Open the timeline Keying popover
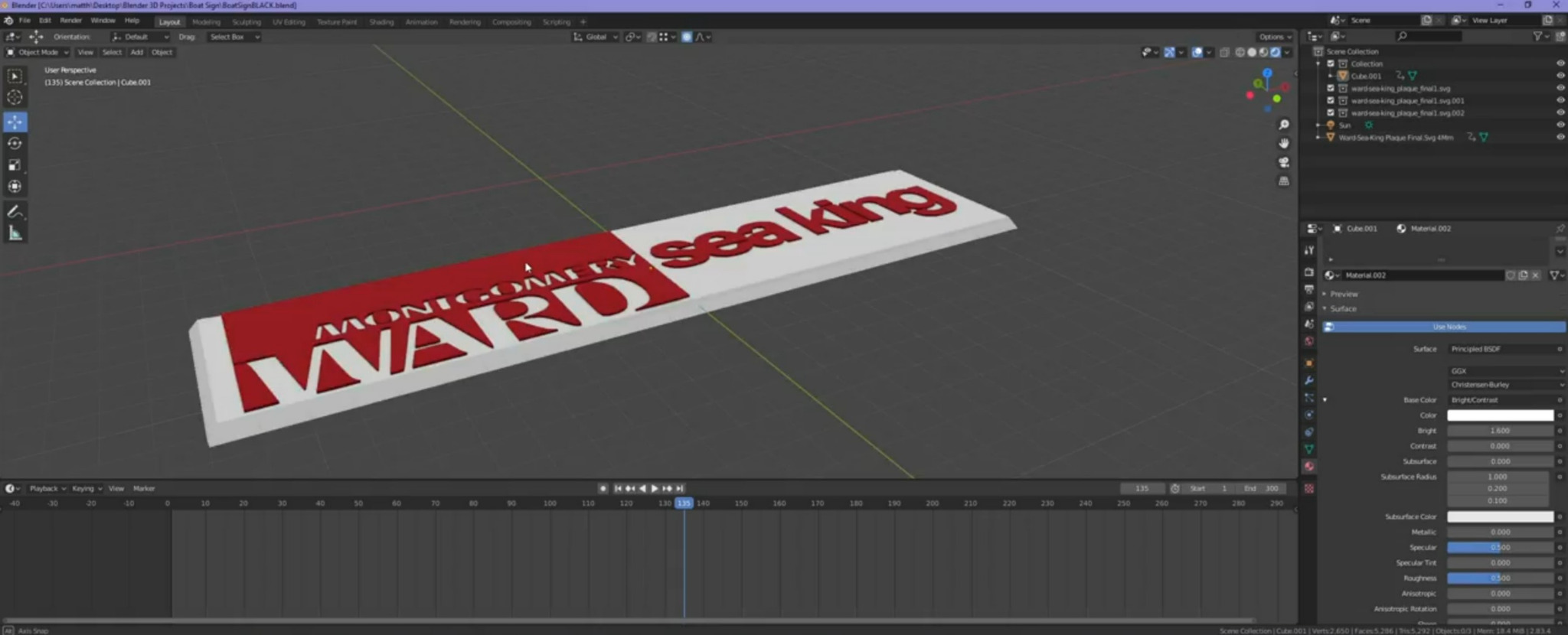 (x=87, y=488)
